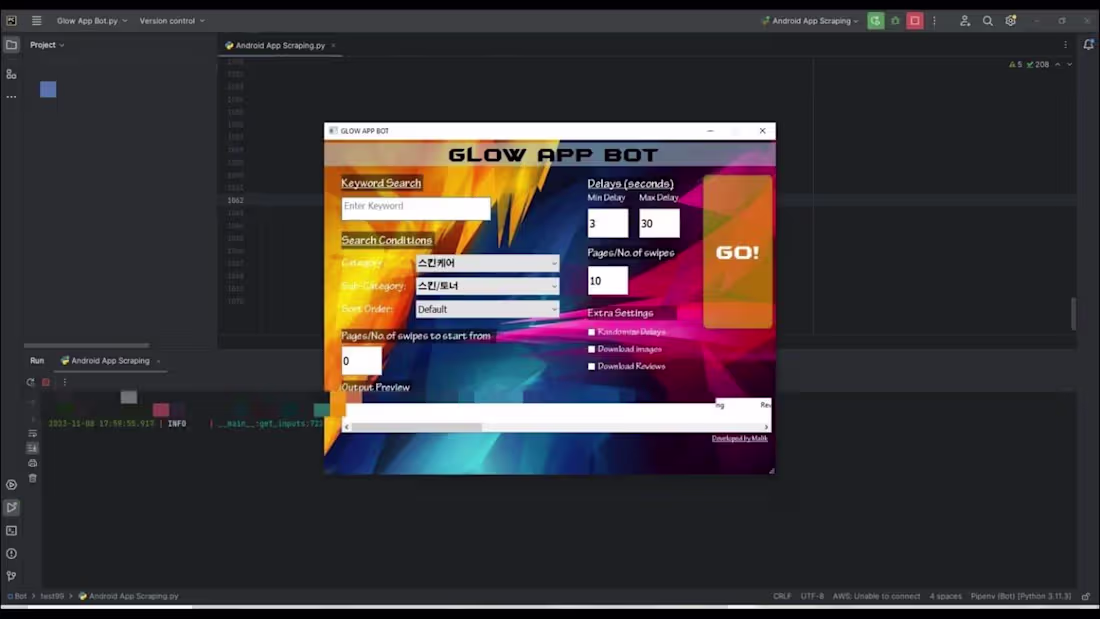Click the Output Preview horizontal scrollbar thumb
This screenshot has width=1100, height=619.
click(x=417, y=427)
